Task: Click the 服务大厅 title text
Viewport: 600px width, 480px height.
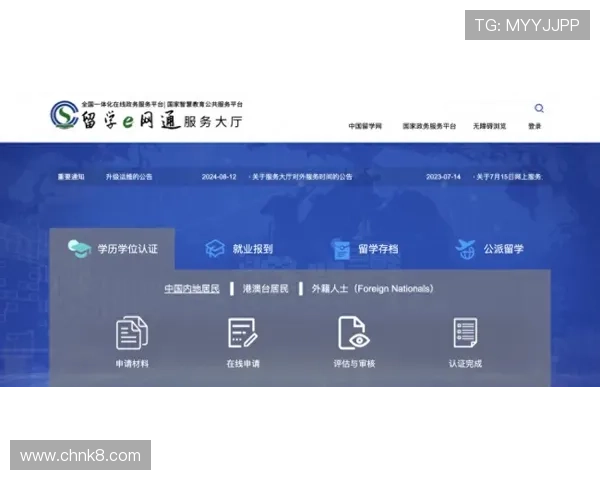Action: 213,122
